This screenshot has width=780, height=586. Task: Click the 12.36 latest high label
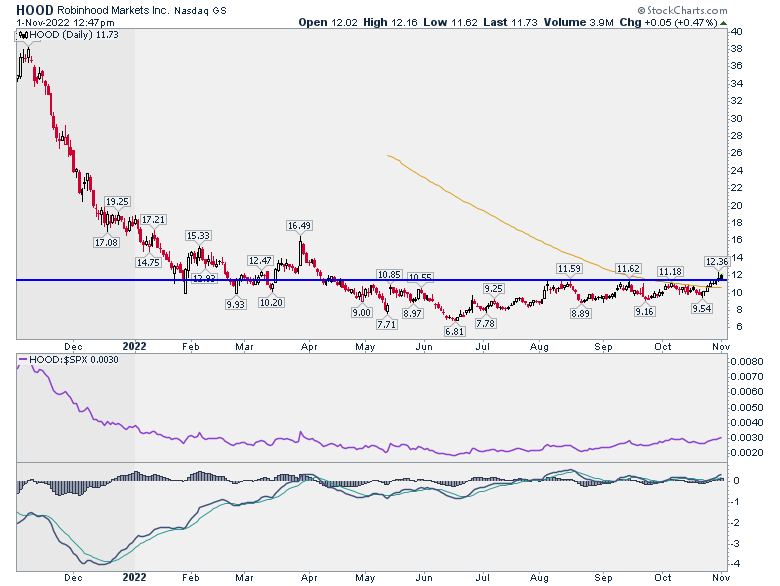(x=717, y=261)
